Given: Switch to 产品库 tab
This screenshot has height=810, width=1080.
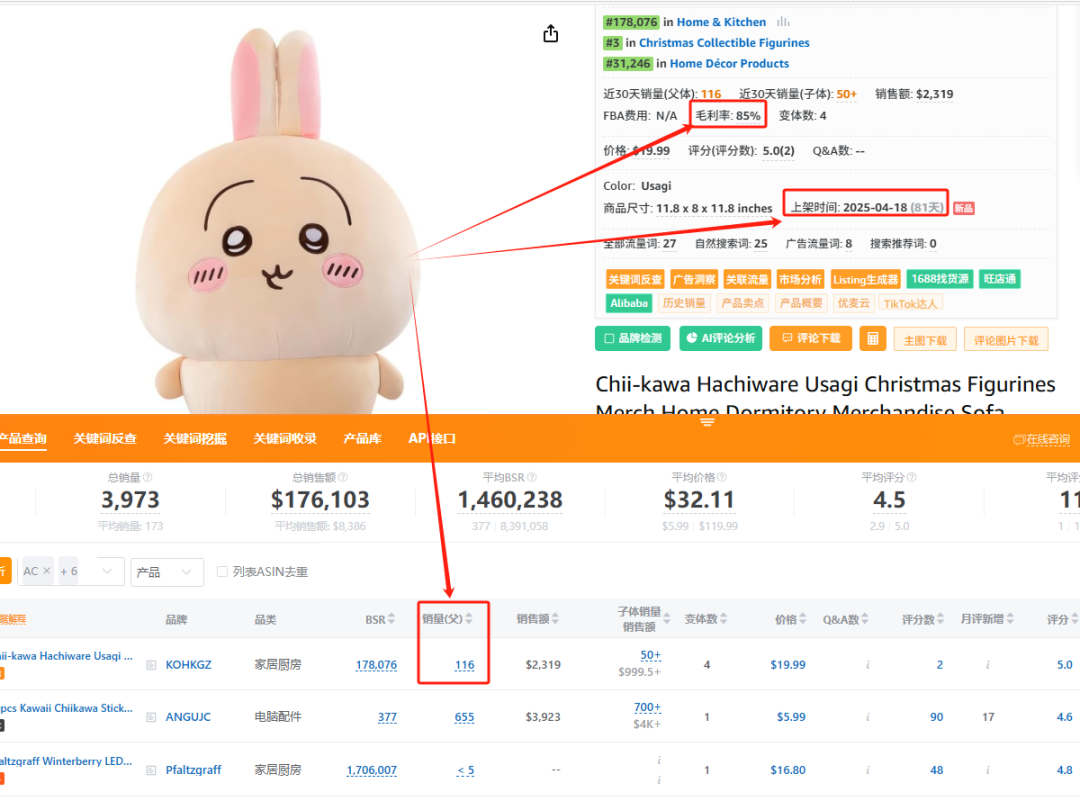Looking at the screenshot, I should [x=362, y=439].
